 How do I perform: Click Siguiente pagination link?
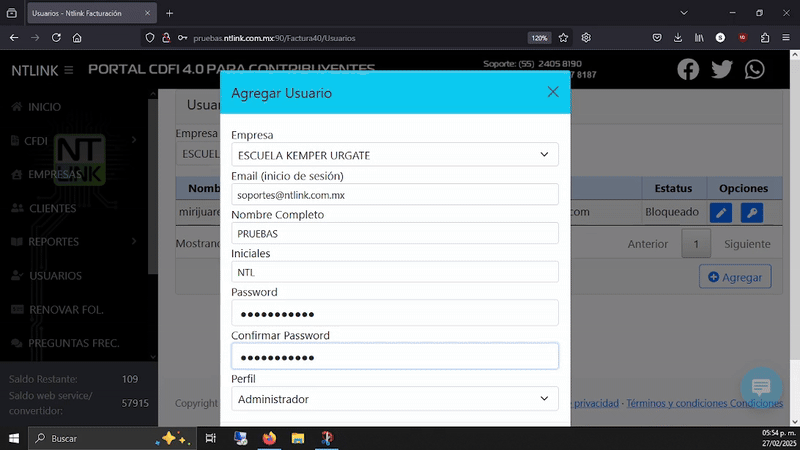747,244
